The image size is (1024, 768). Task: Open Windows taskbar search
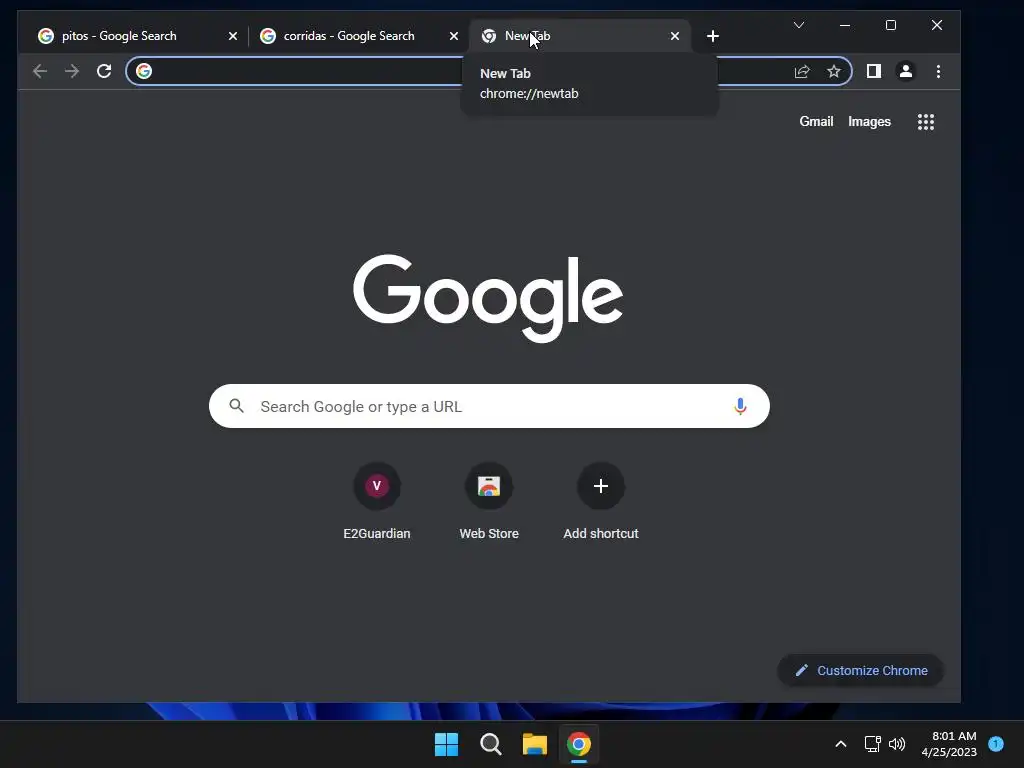490,744
